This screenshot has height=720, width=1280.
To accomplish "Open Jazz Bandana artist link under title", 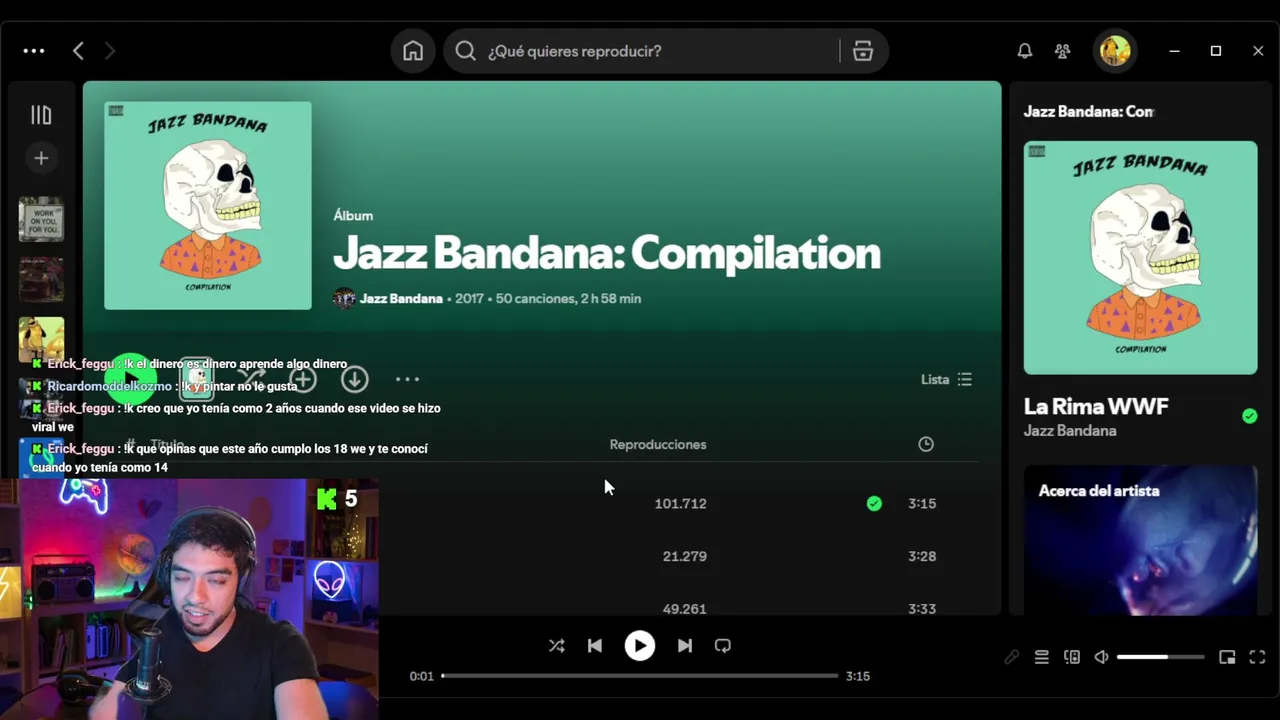I will click(401, 298).
